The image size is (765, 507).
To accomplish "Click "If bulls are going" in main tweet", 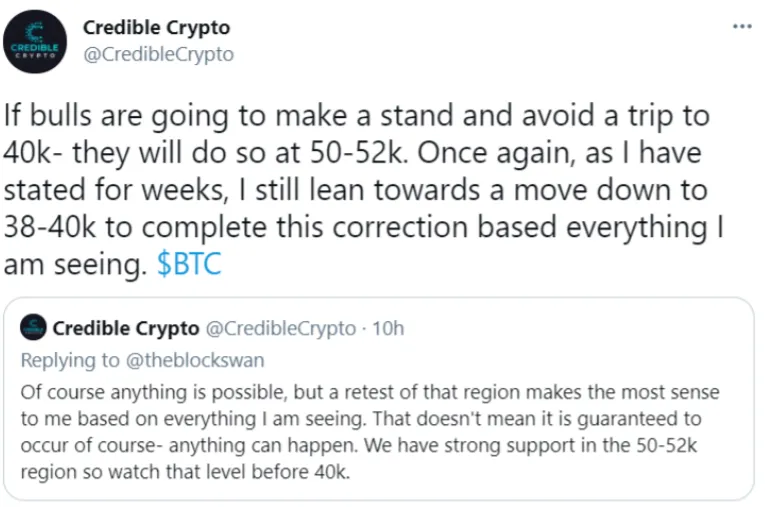I will point(116,116).
